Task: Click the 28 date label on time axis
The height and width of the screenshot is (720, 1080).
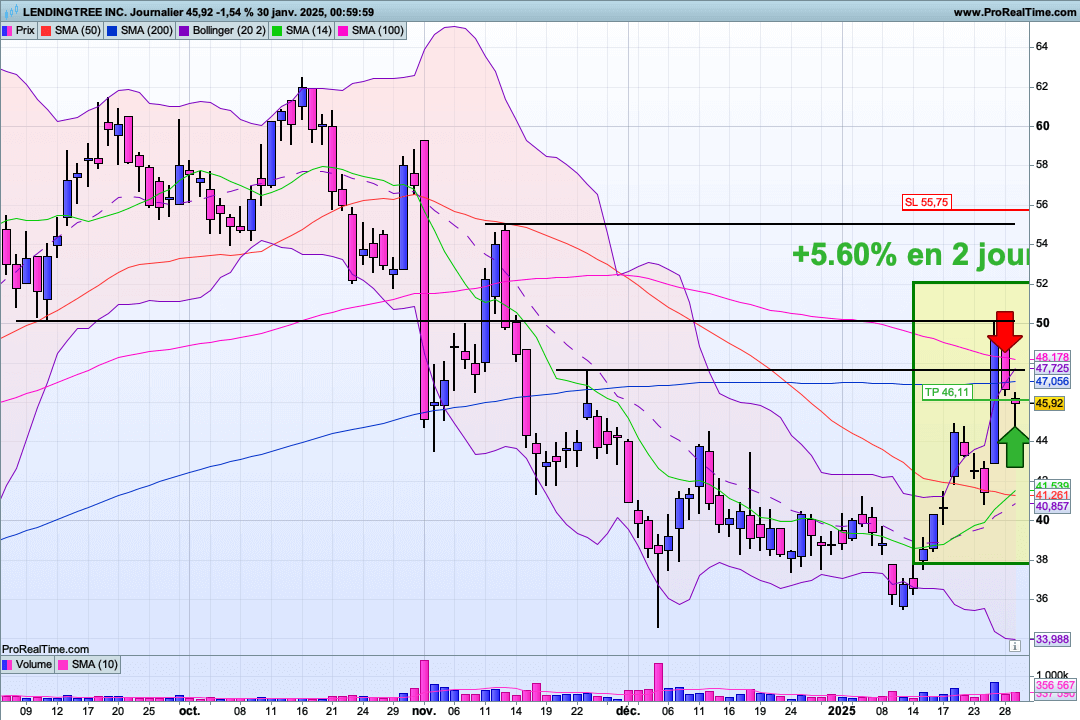Action: tap(1004, 711)
